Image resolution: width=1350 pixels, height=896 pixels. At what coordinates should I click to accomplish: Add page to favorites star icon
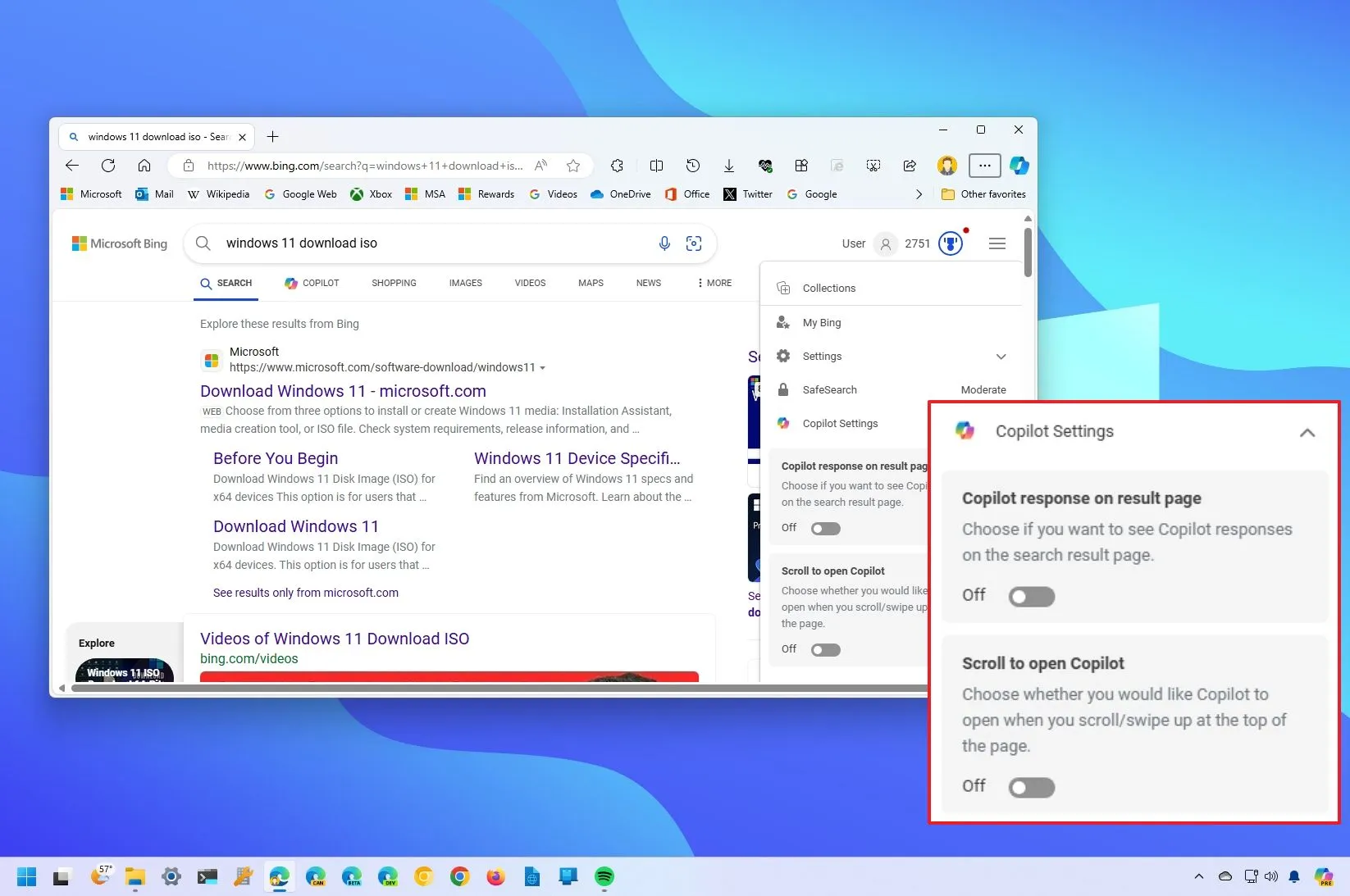tap(573, 166)
